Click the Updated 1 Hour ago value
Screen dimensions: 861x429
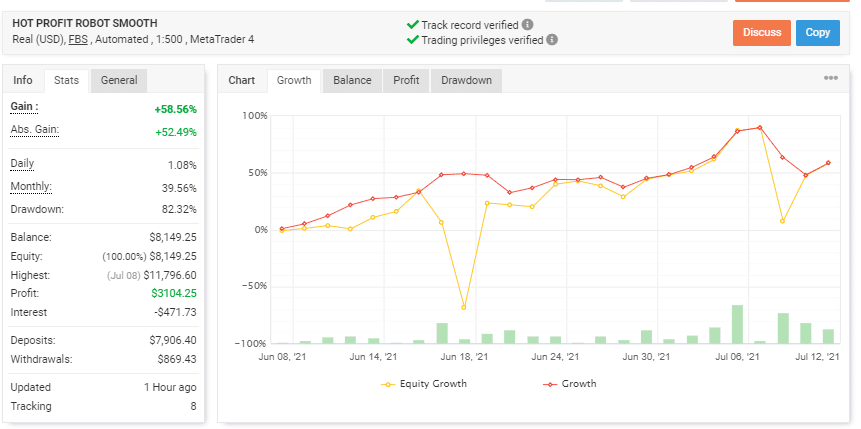point(170,387)
